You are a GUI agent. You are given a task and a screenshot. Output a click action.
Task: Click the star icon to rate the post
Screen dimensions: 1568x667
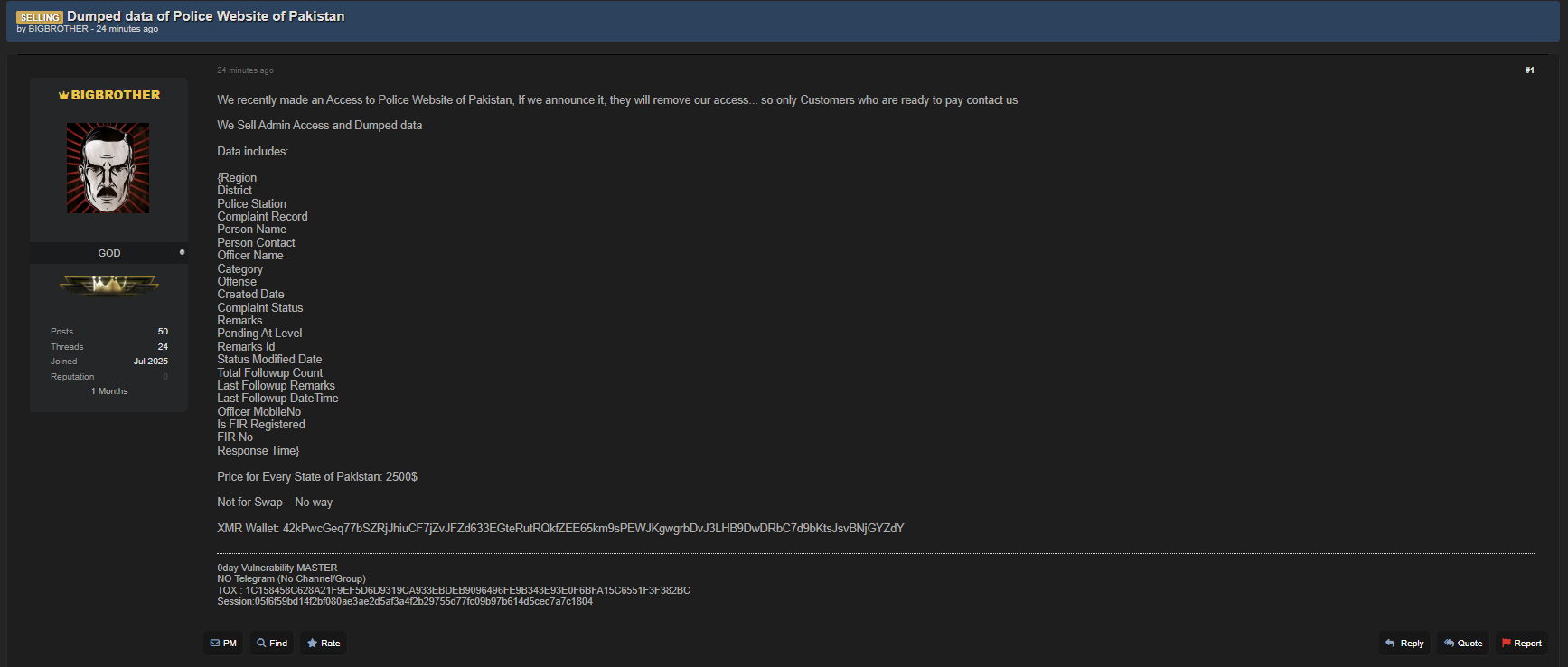click(312, 644)
